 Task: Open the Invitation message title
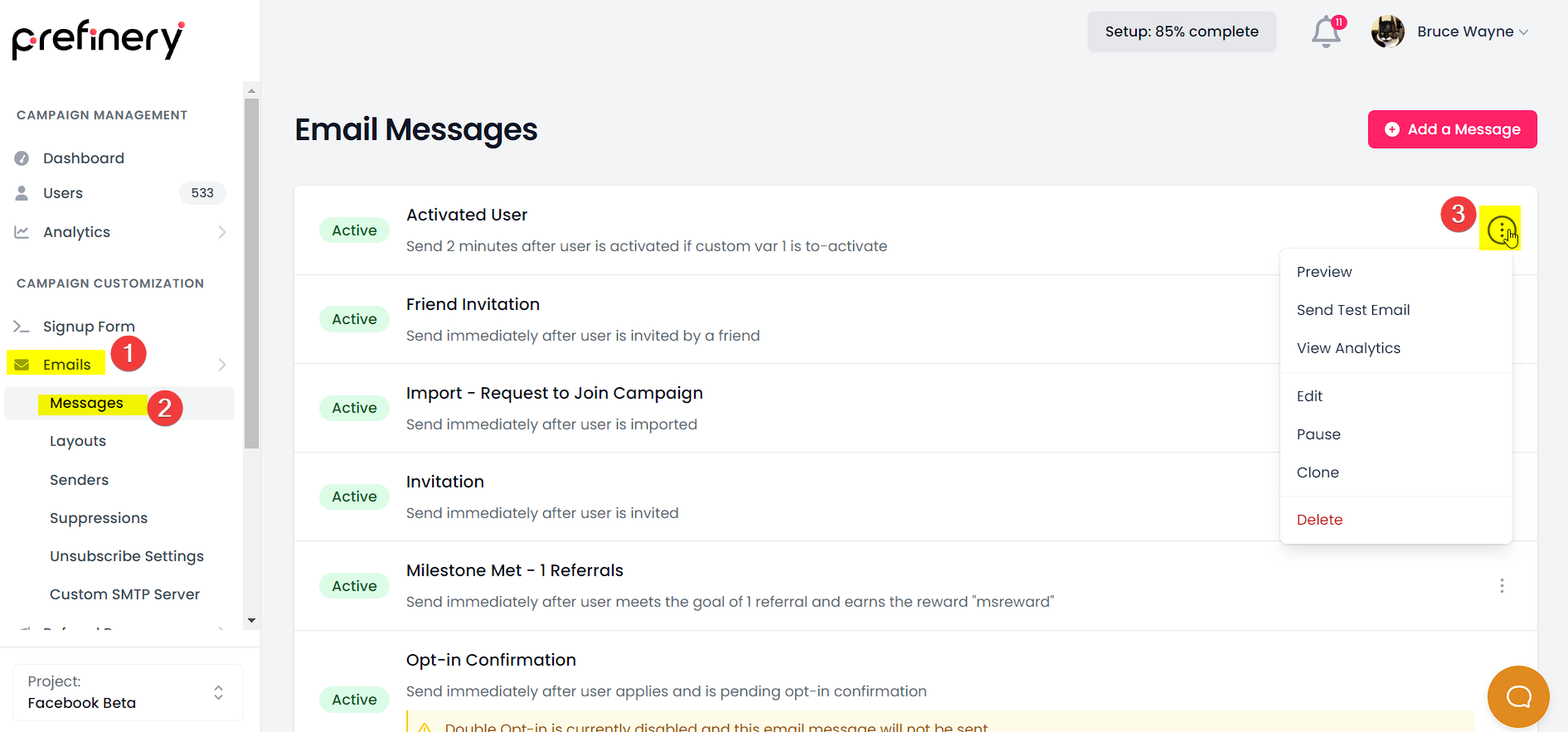pos(445,482)
